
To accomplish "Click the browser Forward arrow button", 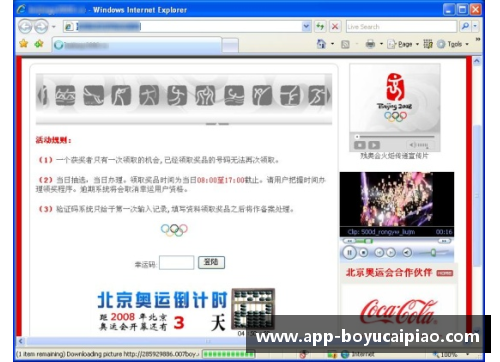I will click(x=41, y=27).
